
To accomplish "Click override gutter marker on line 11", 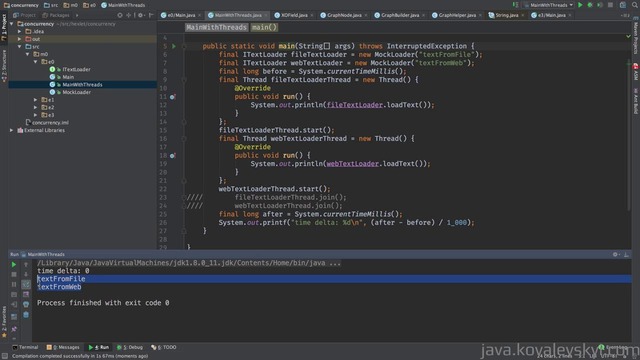I will point(173,97).
